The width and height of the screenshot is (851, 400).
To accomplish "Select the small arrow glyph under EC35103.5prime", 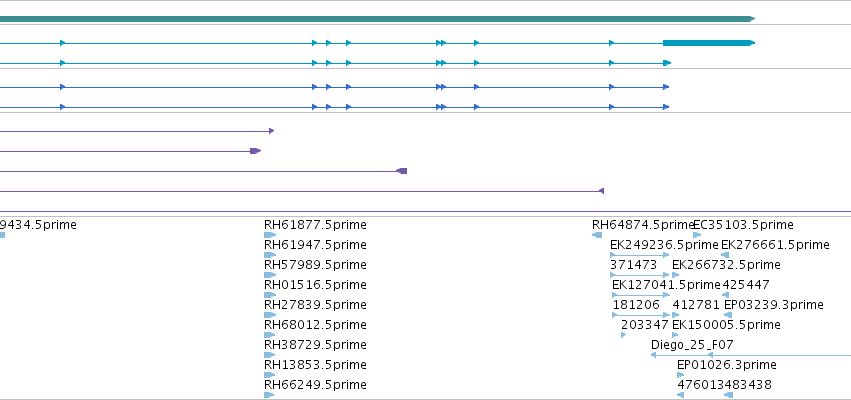I will click(697, 235).
